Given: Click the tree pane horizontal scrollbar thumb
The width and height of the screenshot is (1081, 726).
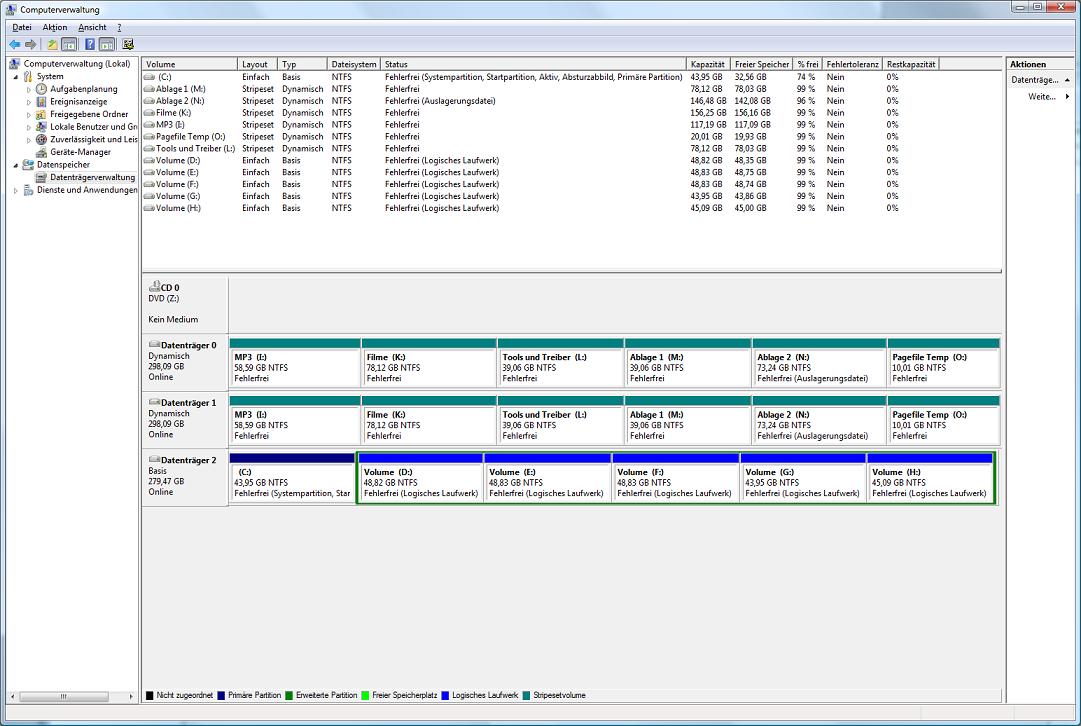Looking at the screenshot, I should (63, 696).
